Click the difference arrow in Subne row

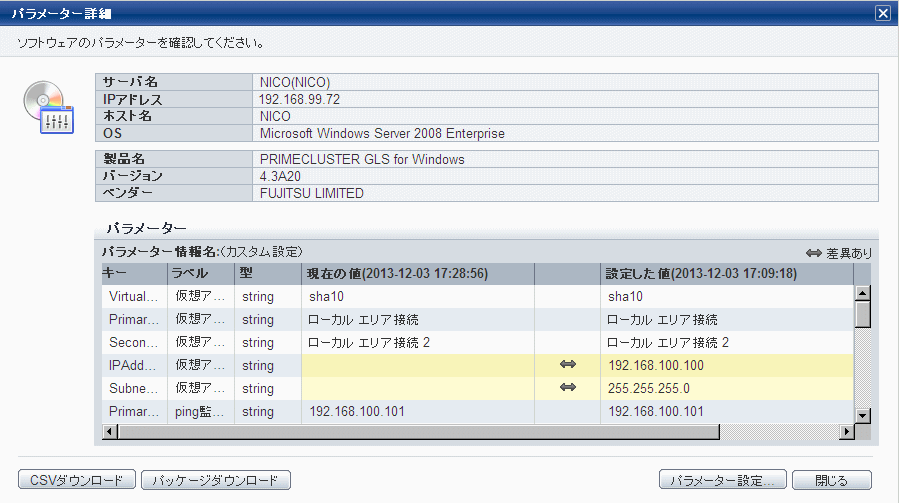click(568, 387)
